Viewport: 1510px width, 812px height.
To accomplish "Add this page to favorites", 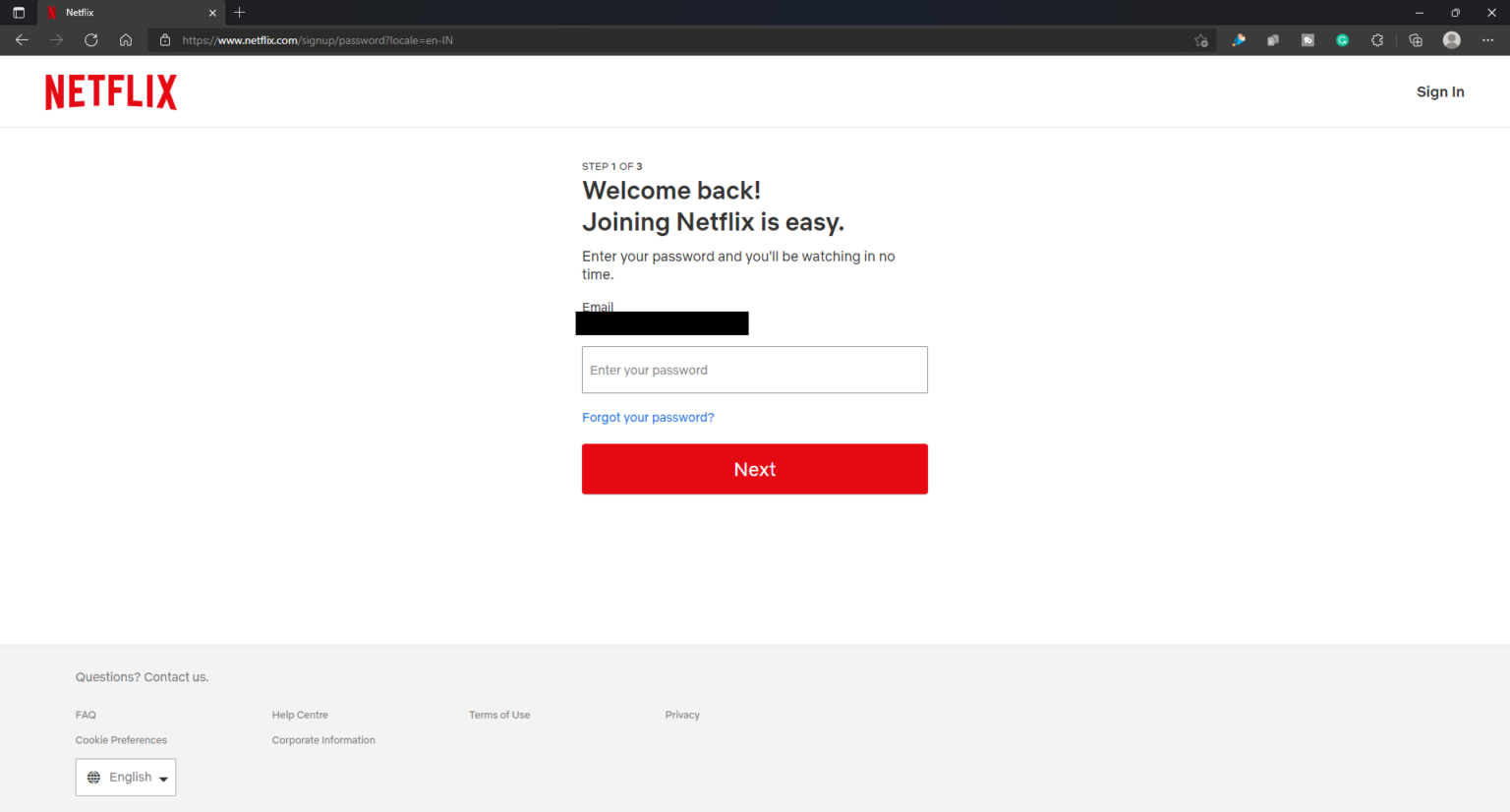I will tap(1200, 40).
